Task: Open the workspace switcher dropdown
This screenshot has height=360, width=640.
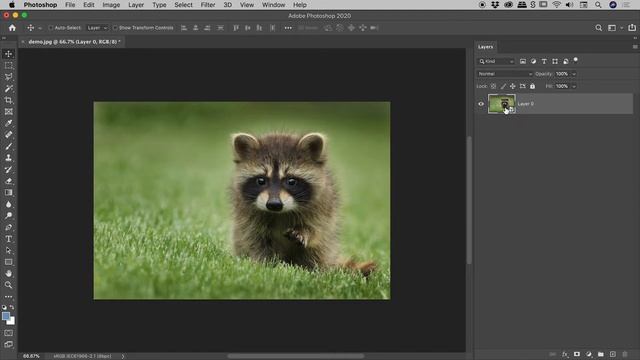Action: click(615, 28)
